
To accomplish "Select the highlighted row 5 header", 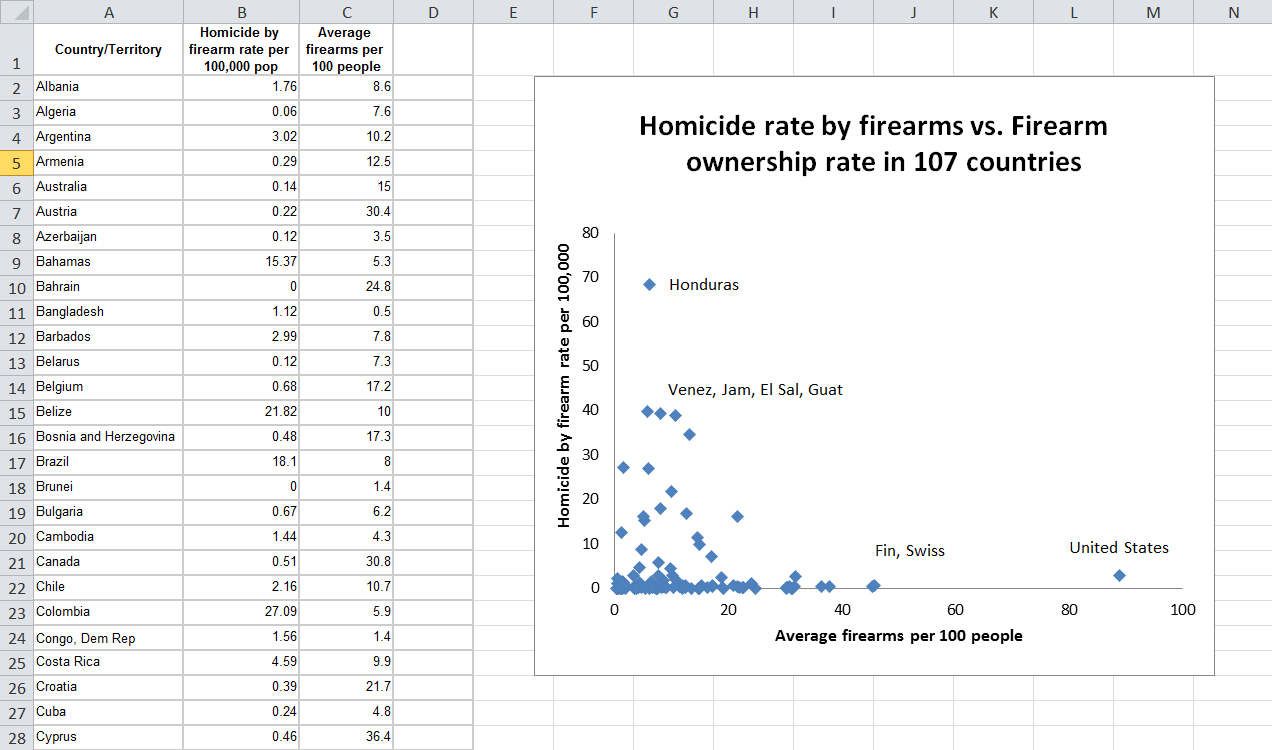I will click(x=16, y=162).
